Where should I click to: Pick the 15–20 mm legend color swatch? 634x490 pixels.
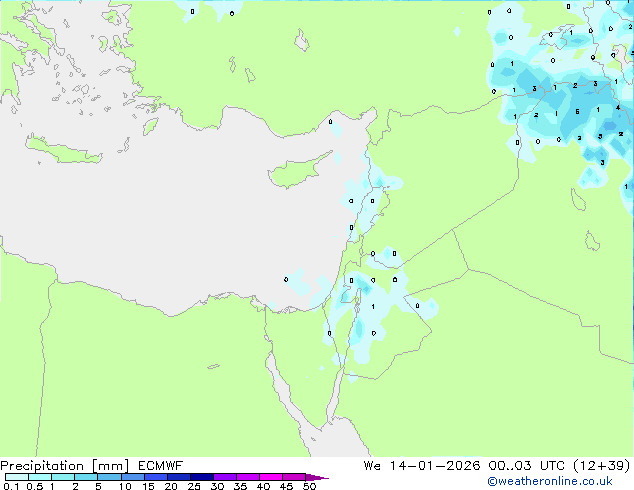[155, 477]
